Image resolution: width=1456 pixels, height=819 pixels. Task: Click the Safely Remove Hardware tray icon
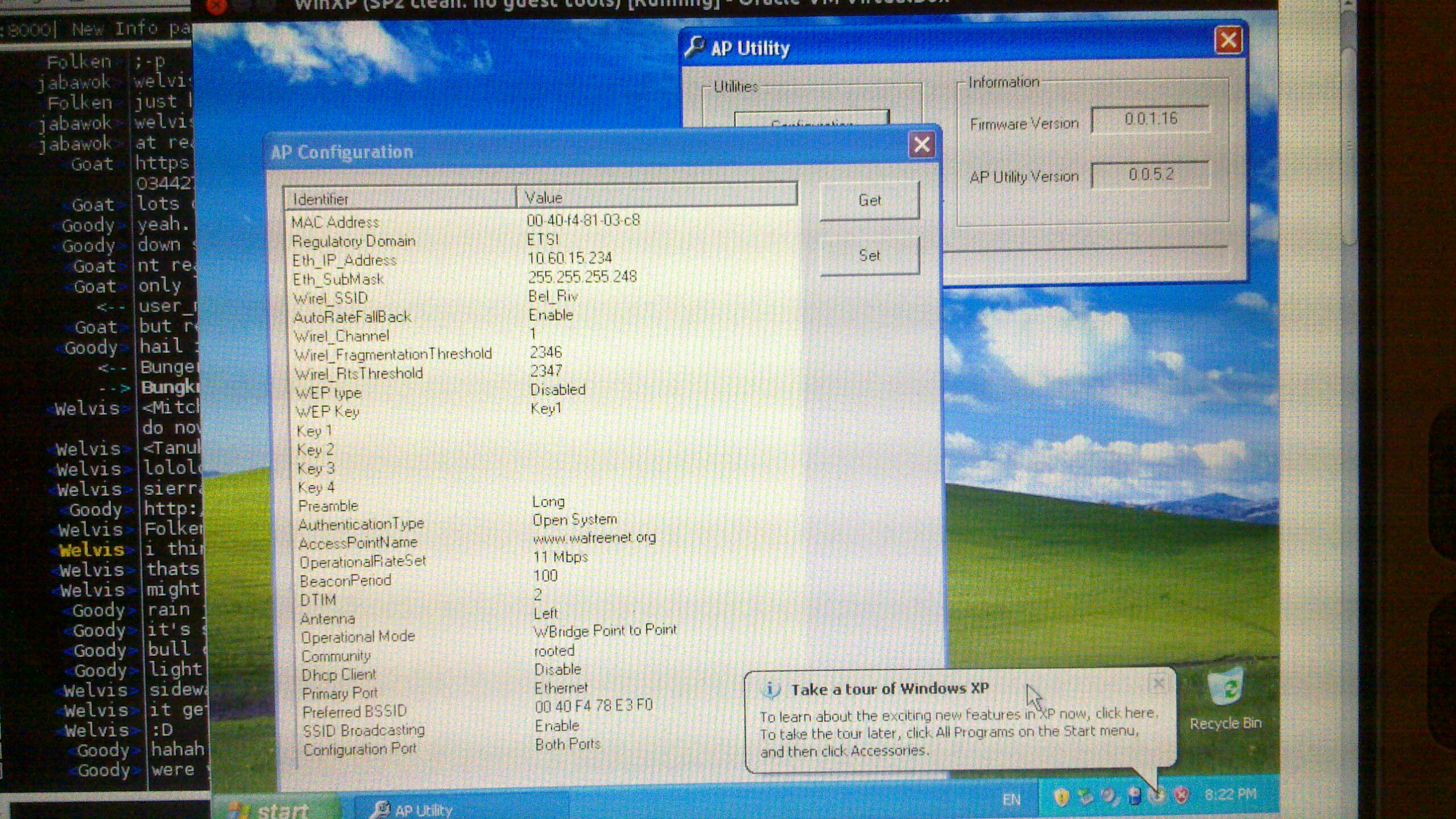tap(1086, 797)
